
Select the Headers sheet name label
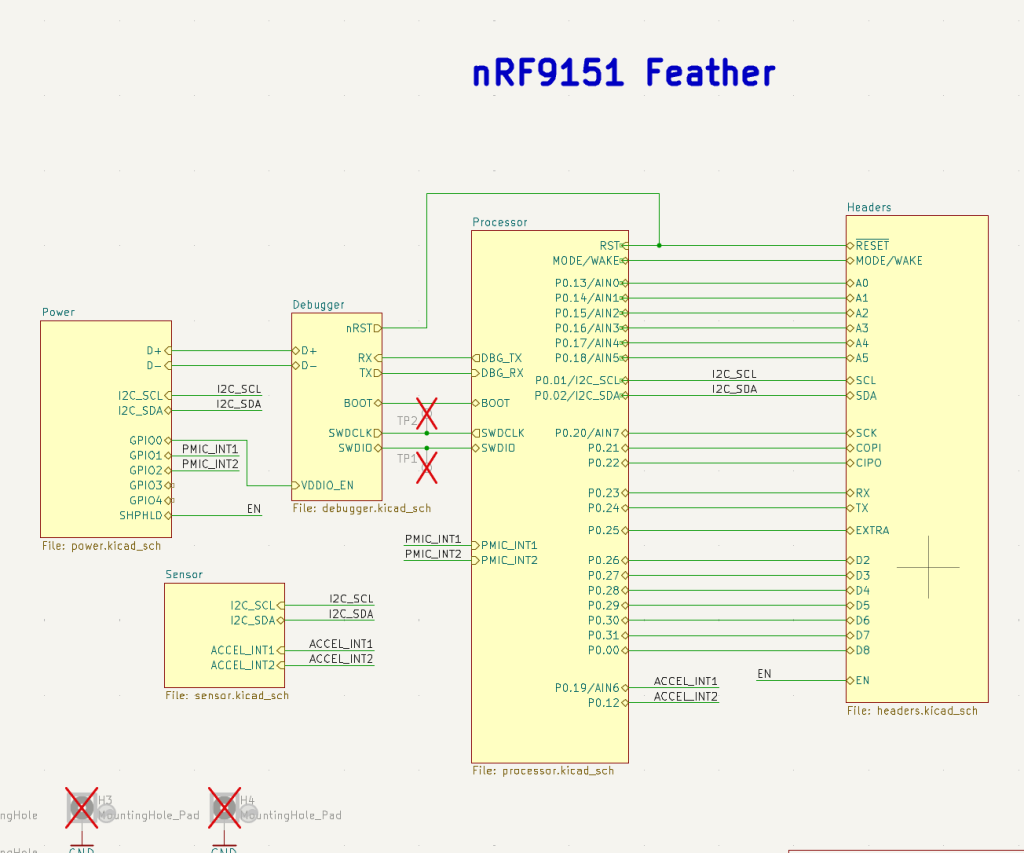pos(869,207)
